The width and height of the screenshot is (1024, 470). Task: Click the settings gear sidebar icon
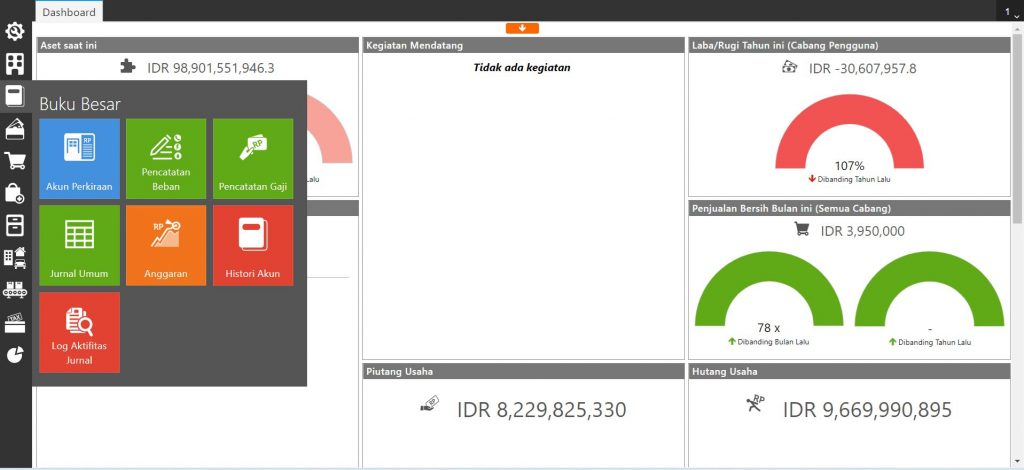(15, 32)
